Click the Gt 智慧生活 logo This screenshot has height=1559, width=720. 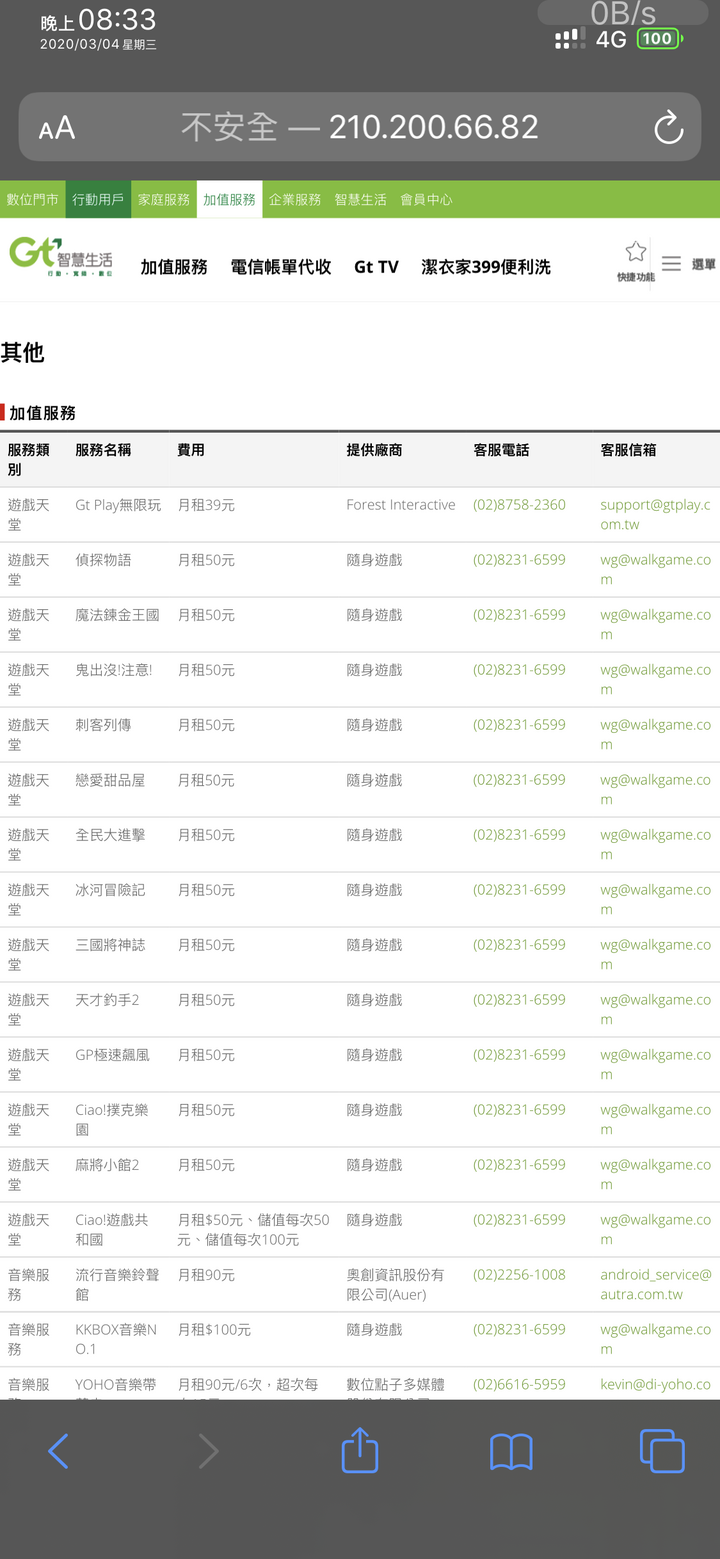[x=61, y=256]
